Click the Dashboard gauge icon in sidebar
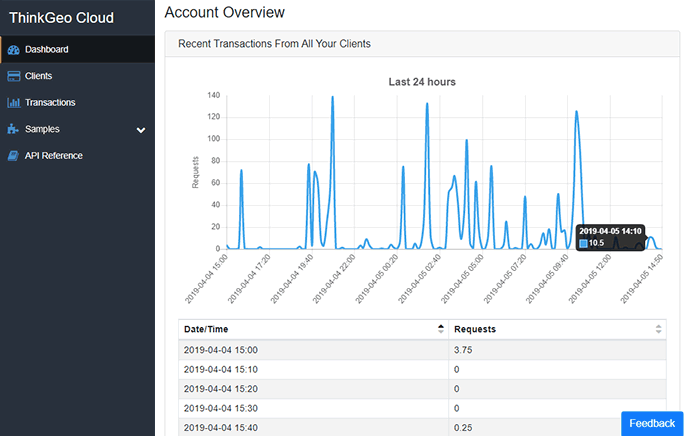The height and width of the screenshot is (436, 690). [13, 49]
